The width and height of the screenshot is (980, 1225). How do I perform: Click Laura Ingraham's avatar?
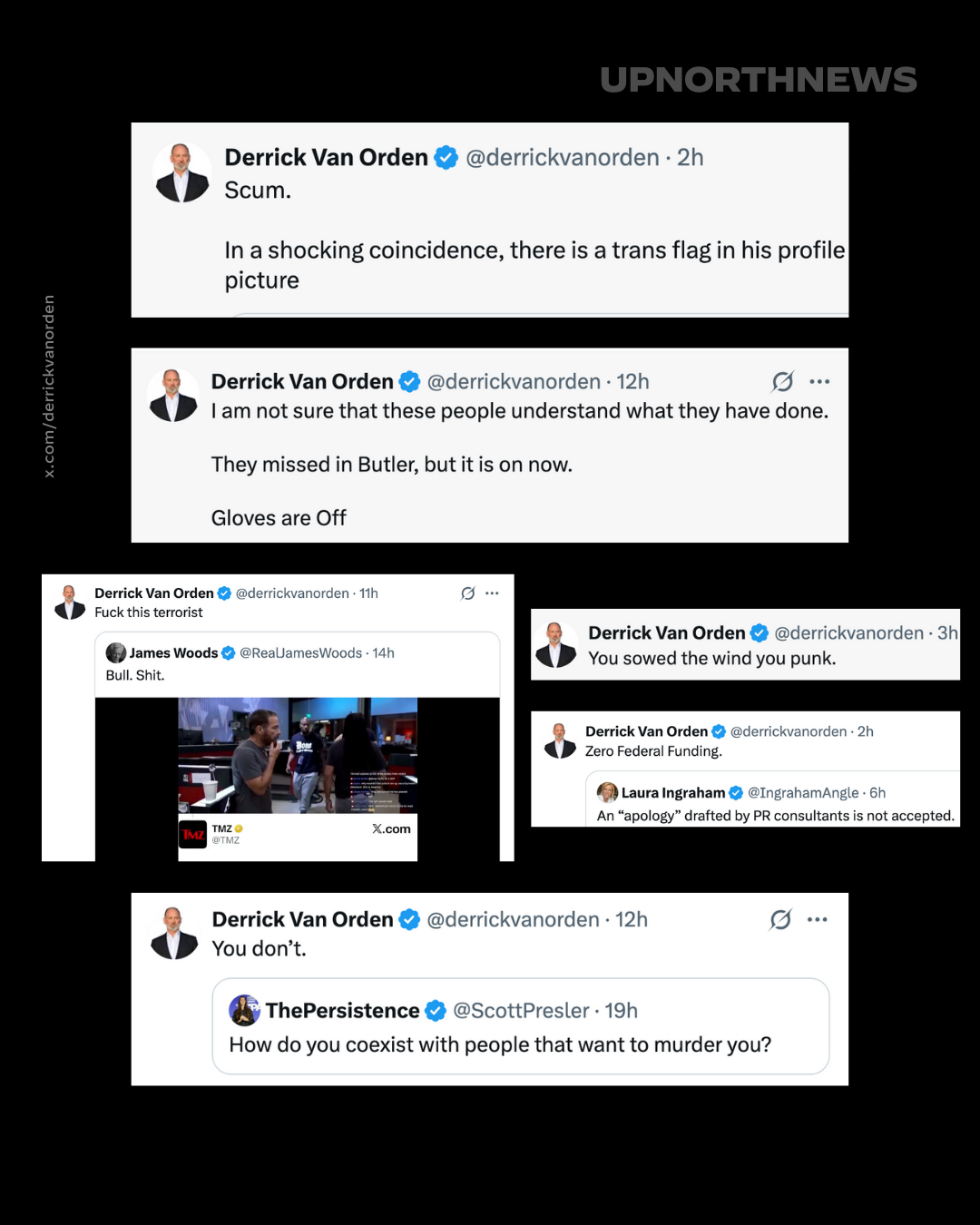(x=607, y=793)
